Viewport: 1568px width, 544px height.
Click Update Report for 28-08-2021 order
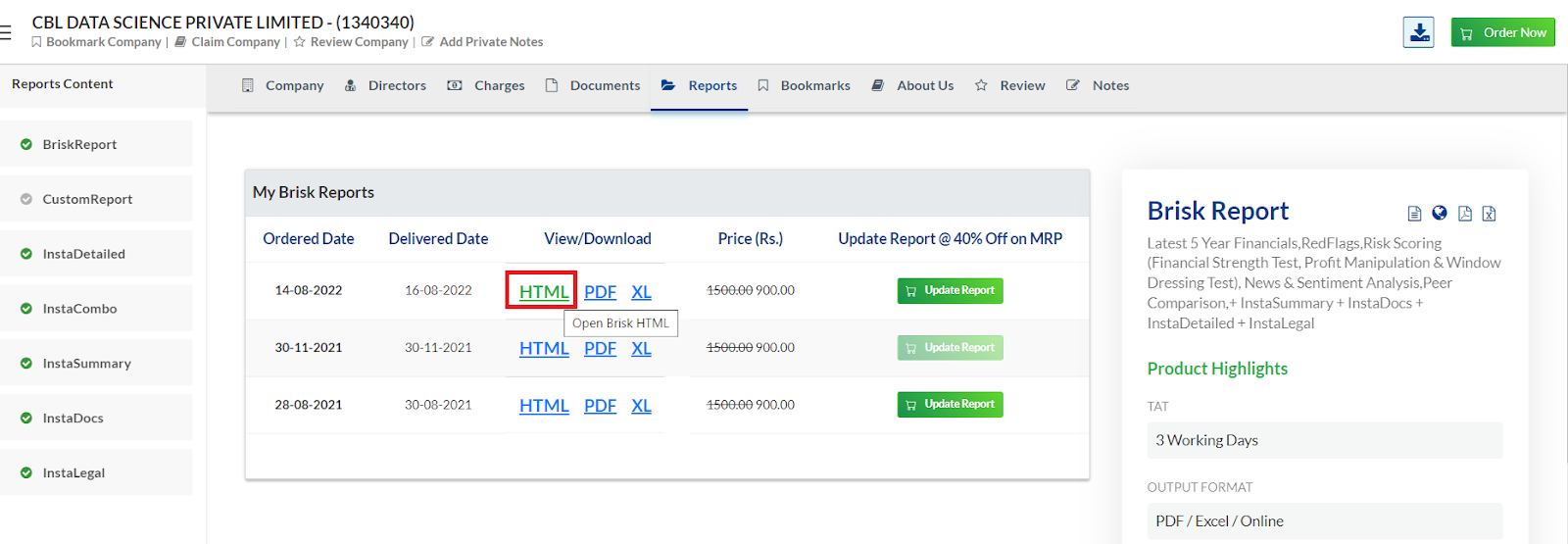(950, 405)
